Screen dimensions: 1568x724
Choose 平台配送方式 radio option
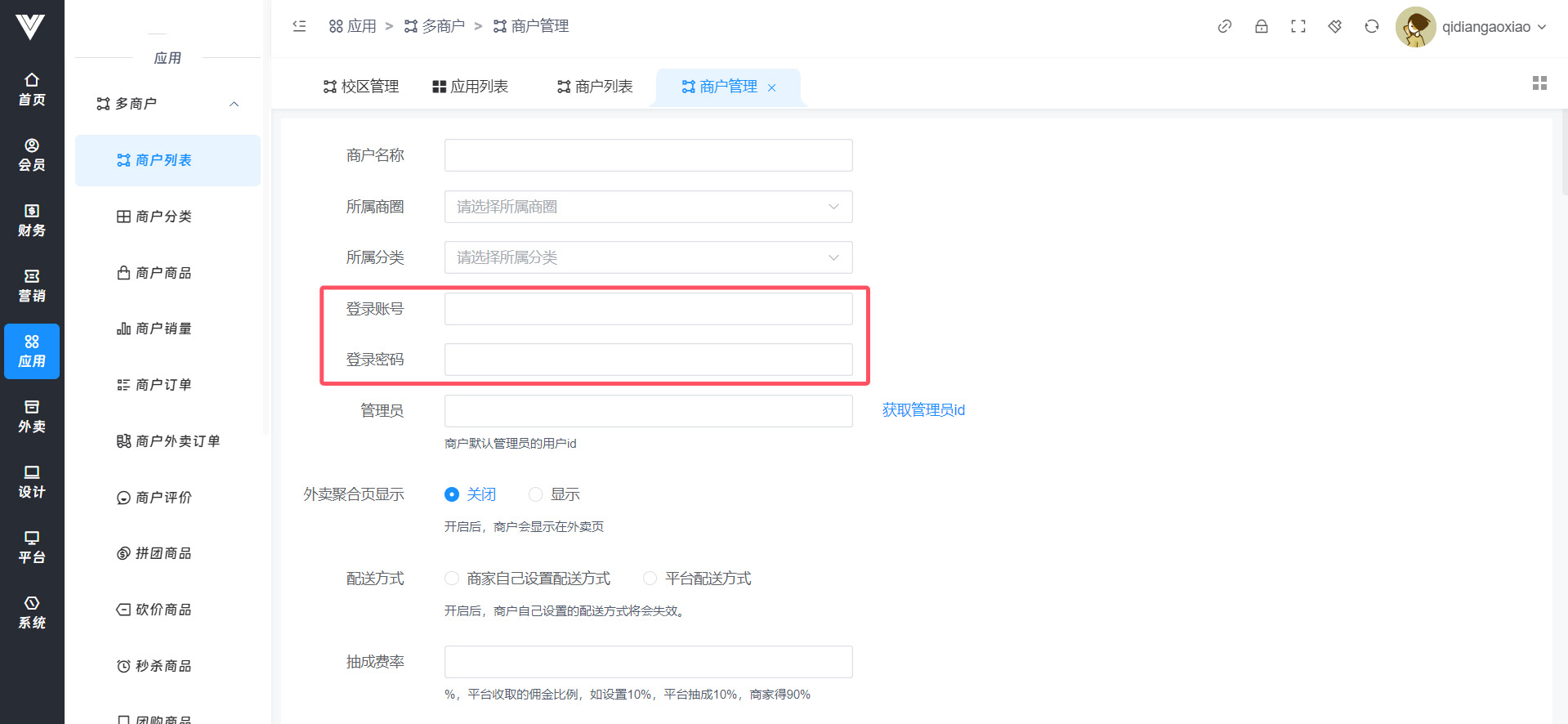pos(650,579)
